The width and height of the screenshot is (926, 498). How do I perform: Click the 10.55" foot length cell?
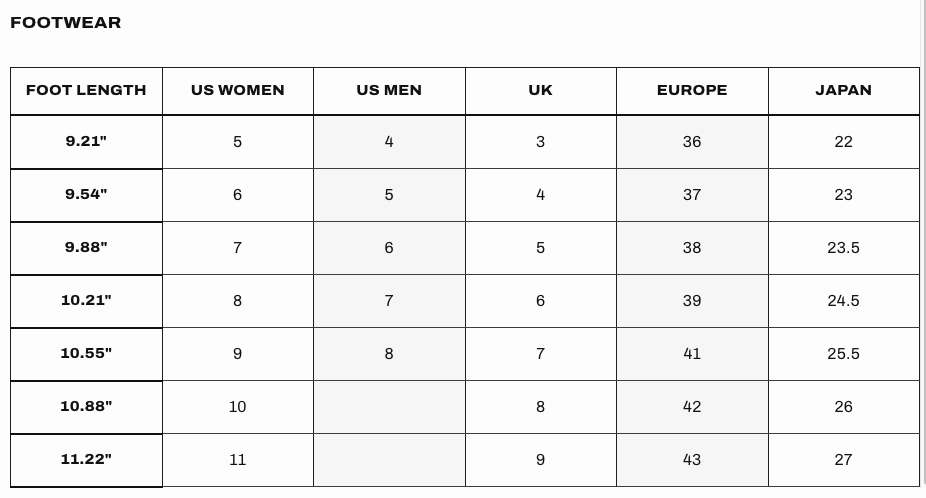click(86, 354)
